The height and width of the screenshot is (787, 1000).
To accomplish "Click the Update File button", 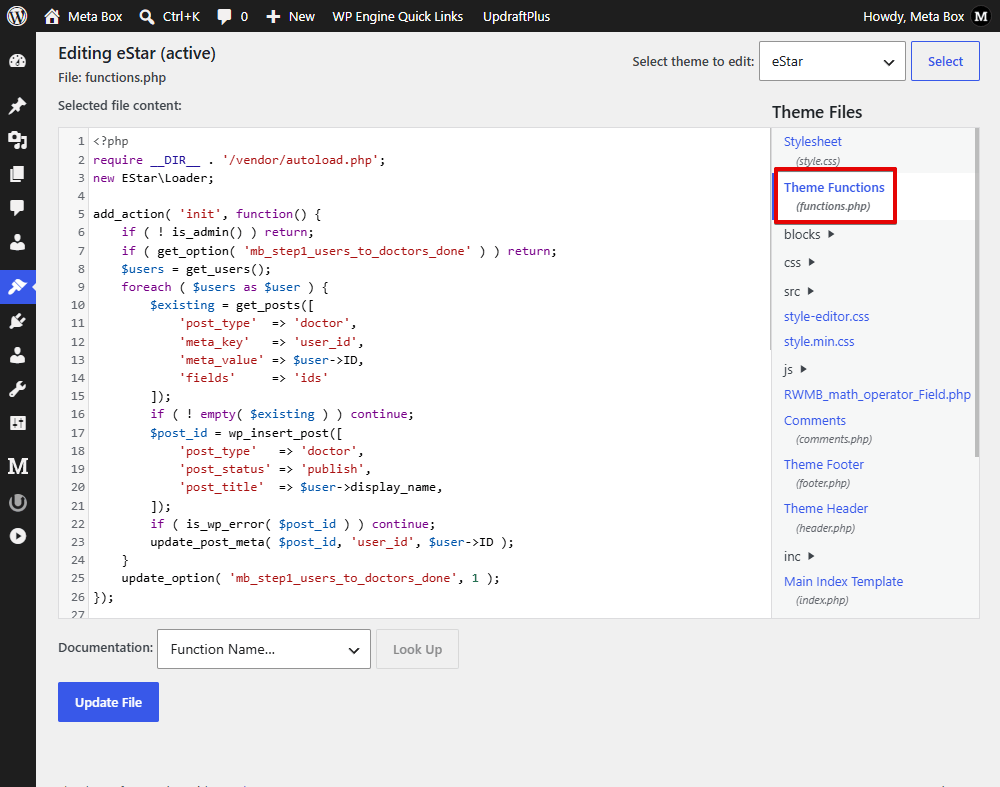I will (x=108, y=702).
